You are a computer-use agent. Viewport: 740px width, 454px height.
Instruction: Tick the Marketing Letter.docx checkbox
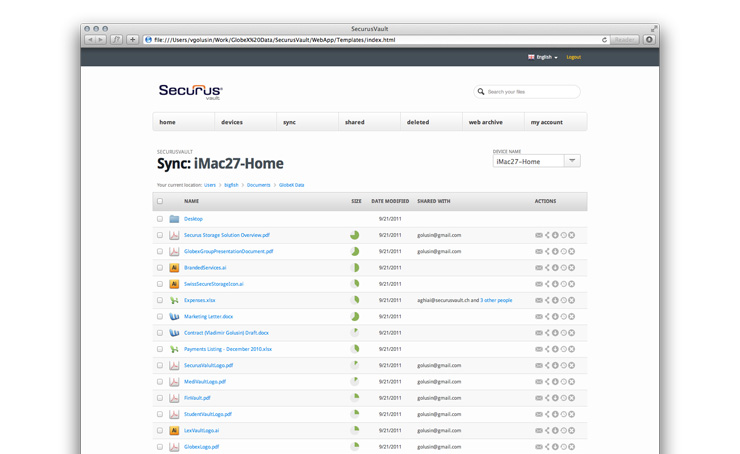[x=160, y=317]
